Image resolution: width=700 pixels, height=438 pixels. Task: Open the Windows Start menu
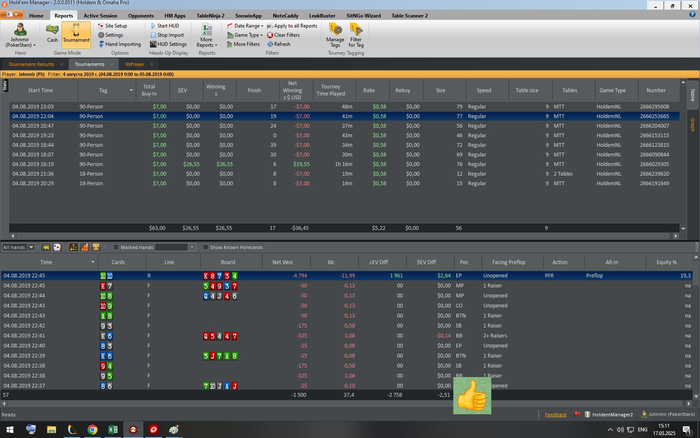[9, 430]
